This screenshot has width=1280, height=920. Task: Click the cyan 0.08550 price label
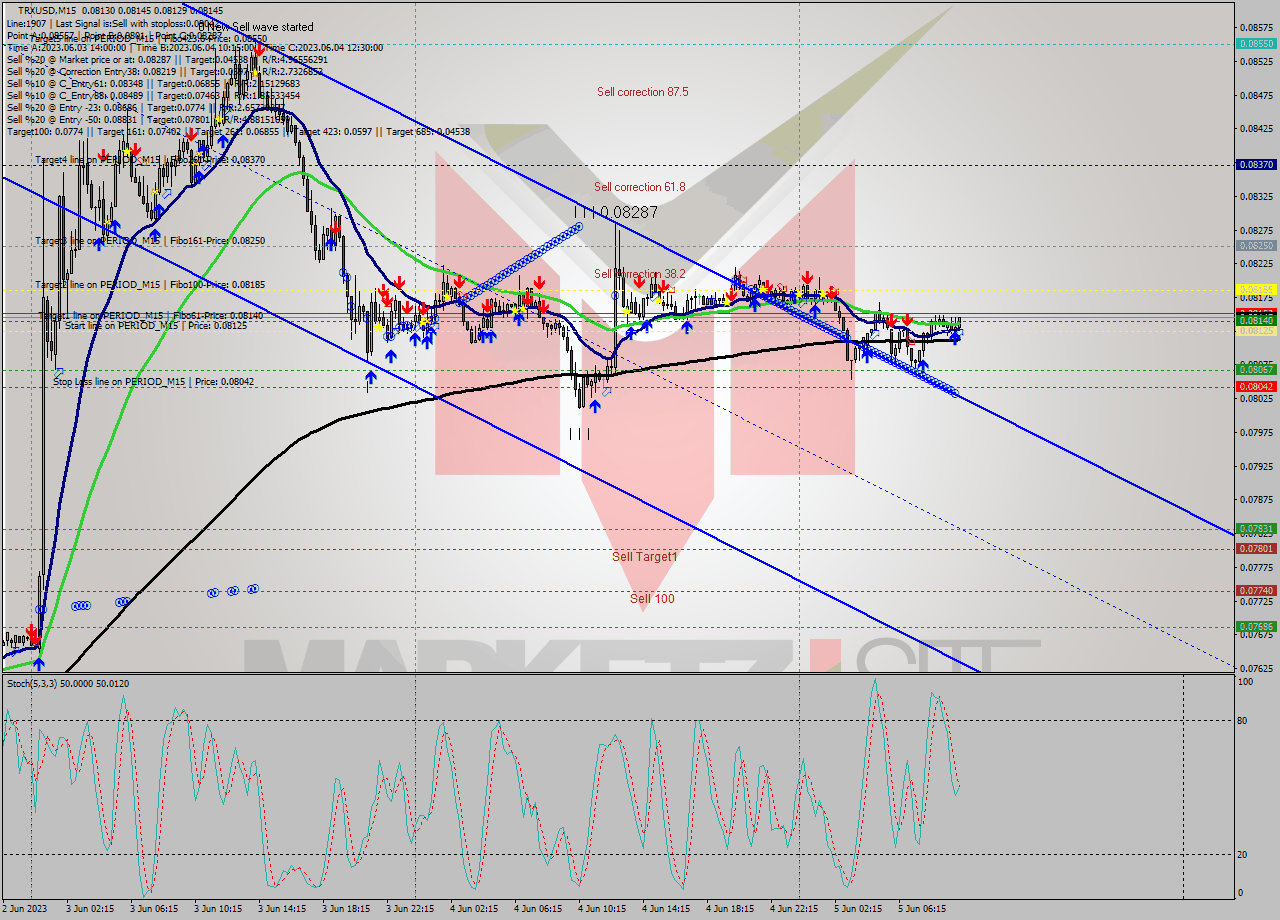[x=1257, y=45]
